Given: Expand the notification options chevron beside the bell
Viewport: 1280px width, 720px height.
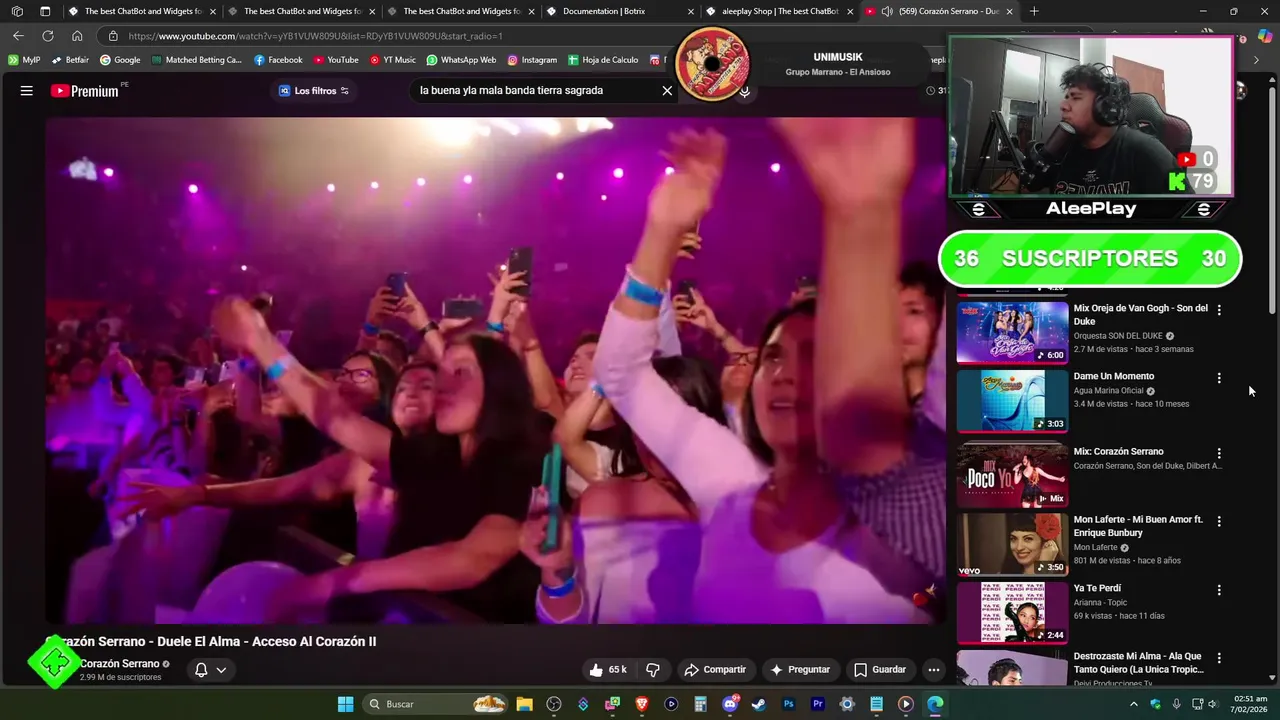Looking at the screenshot, I should (221, 670).
